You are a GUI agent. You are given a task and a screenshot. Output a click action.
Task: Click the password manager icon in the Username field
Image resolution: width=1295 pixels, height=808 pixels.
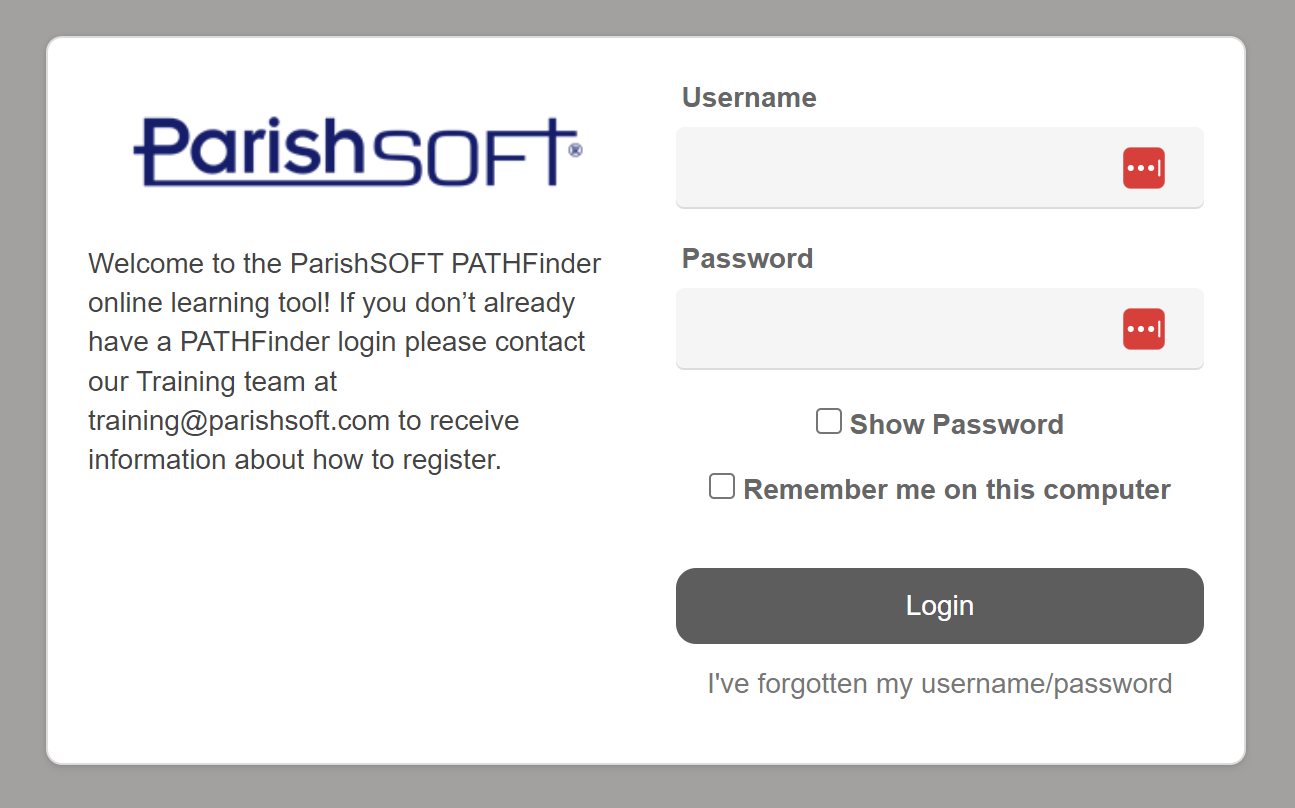click(1143, 168)
